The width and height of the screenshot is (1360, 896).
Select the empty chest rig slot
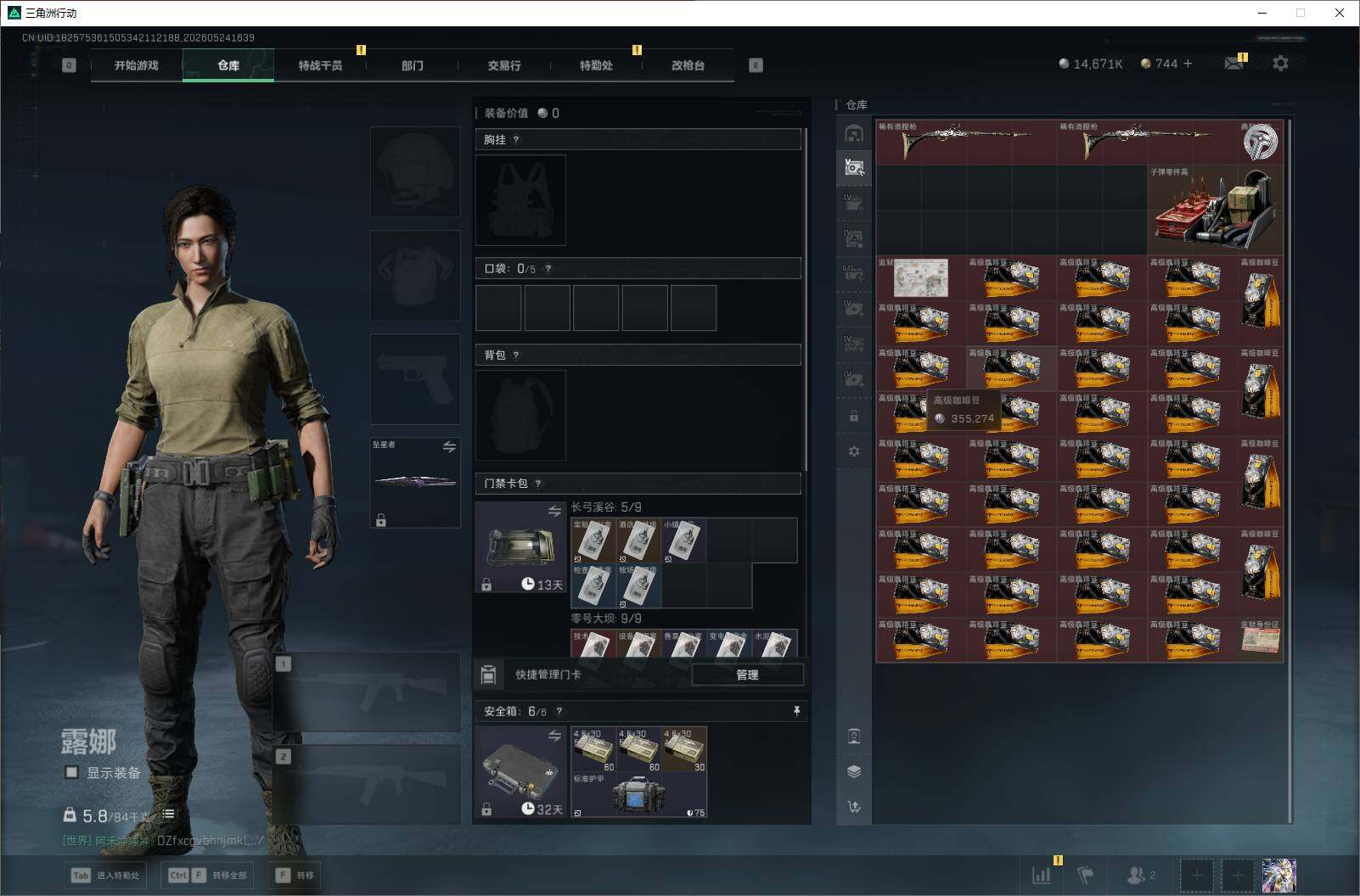(x=520, y=200)
